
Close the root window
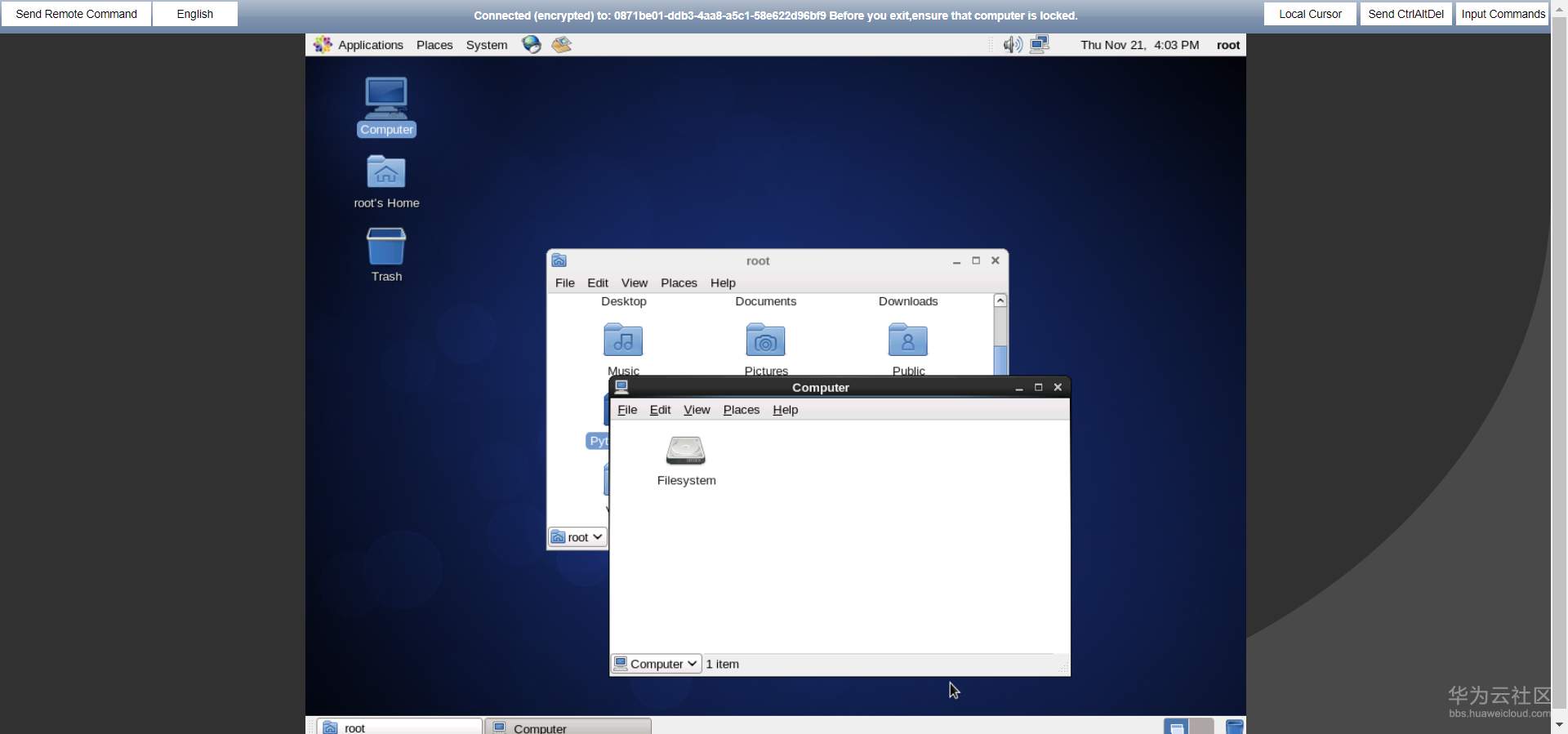point(996,260)
